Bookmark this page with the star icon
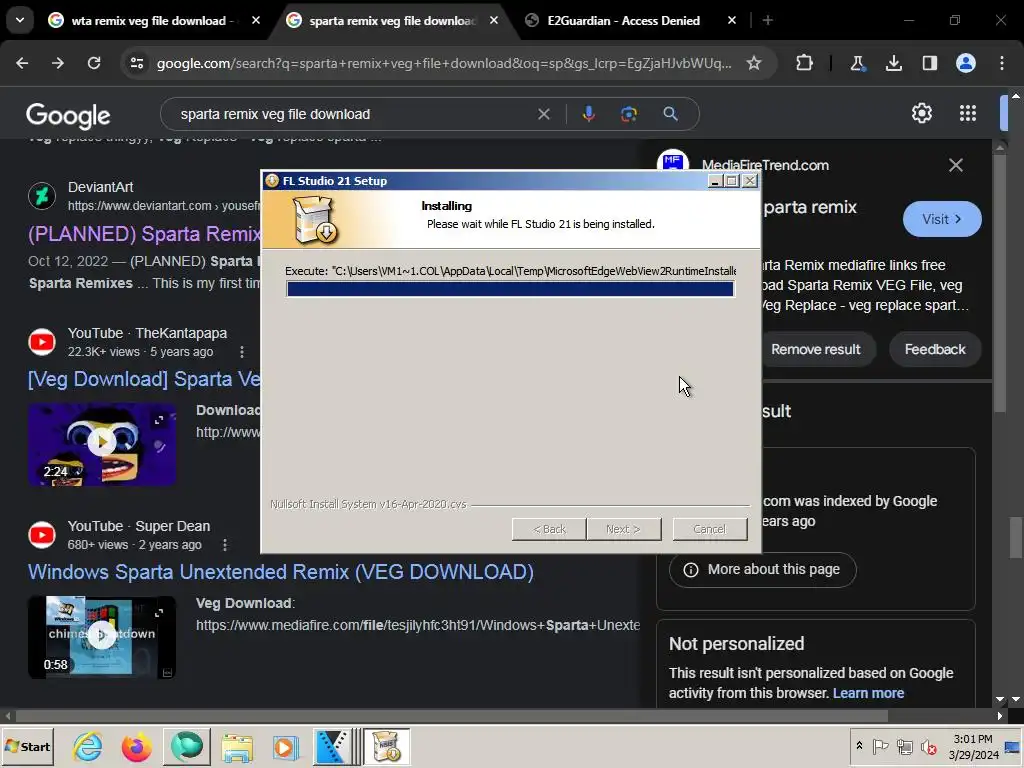Viewport: 1024px width, 768px height. tap(754, 63)
